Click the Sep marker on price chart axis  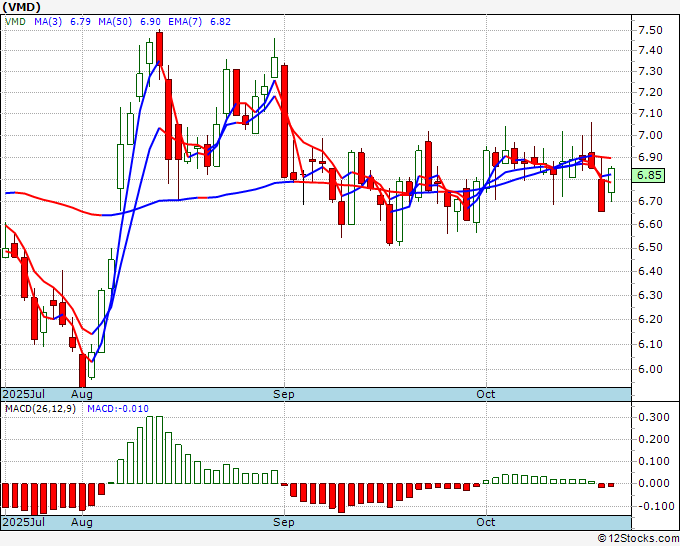point(284,394)
